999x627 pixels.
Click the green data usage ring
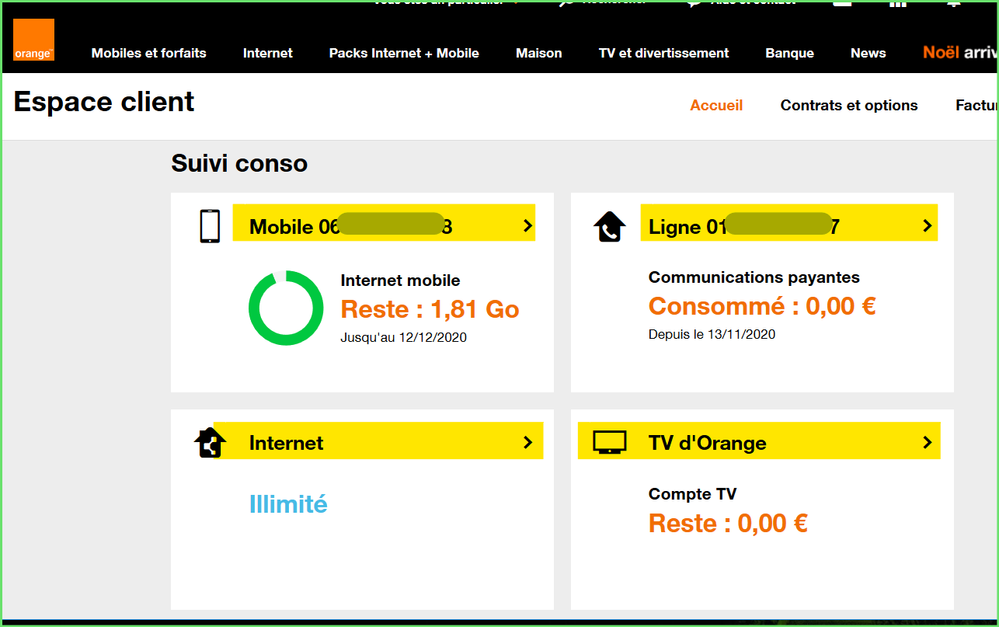point(286,308)
